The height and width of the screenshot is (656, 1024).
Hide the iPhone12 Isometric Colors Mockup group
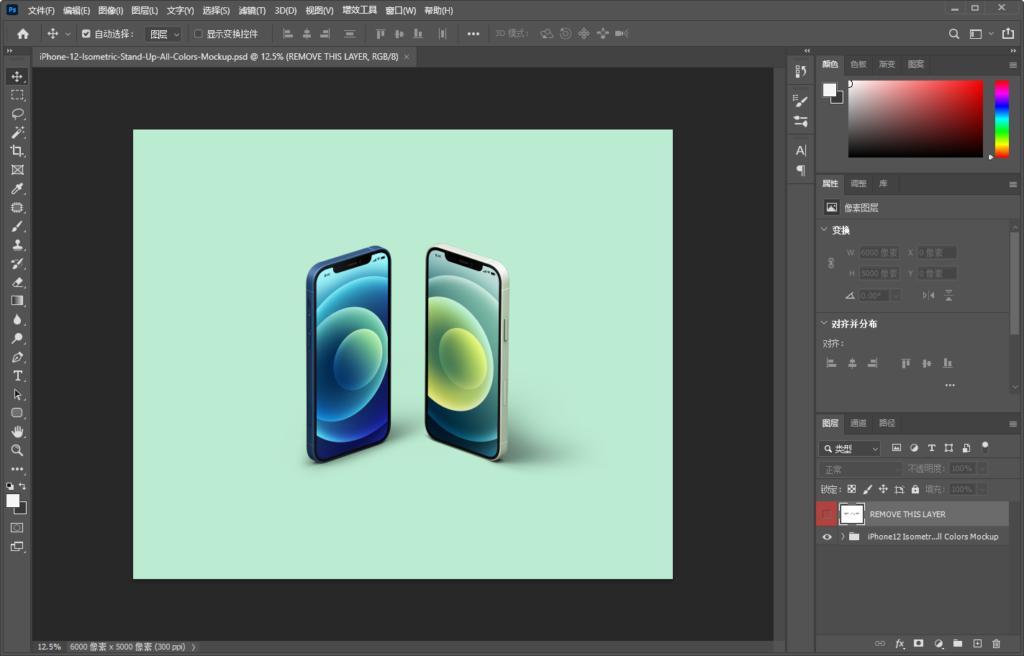point(827,536)
